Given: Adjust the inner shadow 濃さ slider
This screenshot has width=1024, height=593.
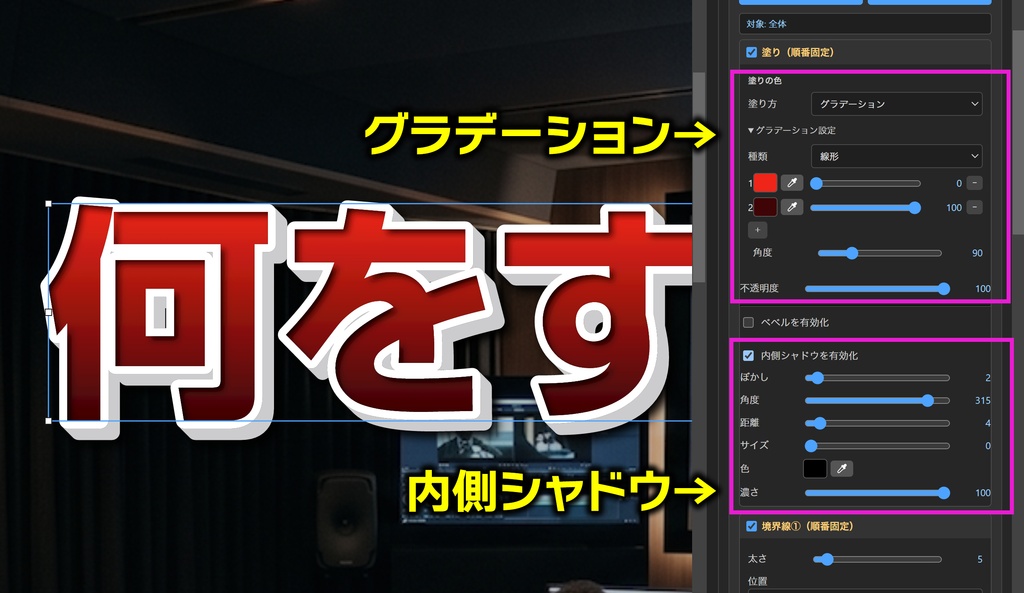Looking at the screenshot, I should click(877, 493).
